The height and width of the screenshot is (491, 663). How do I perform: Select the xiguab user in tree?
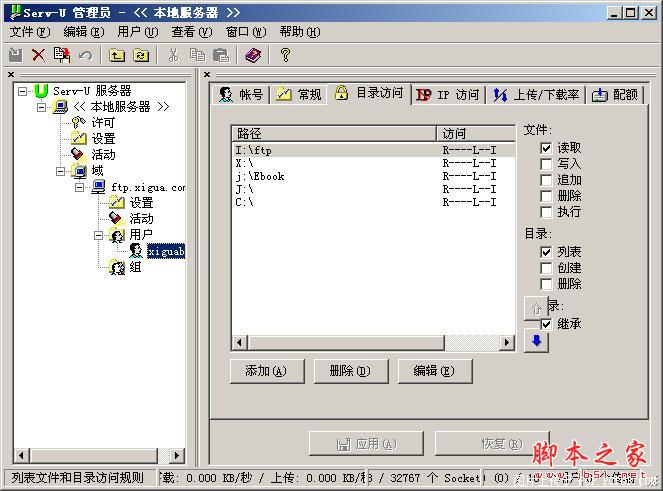pos(166,251)
